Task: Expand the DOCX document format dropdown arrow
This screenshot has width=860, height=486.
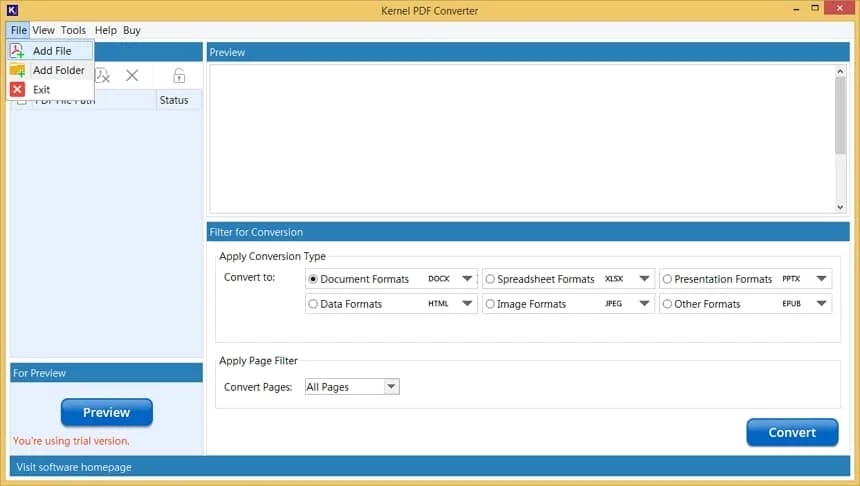Action: (467, 279)
